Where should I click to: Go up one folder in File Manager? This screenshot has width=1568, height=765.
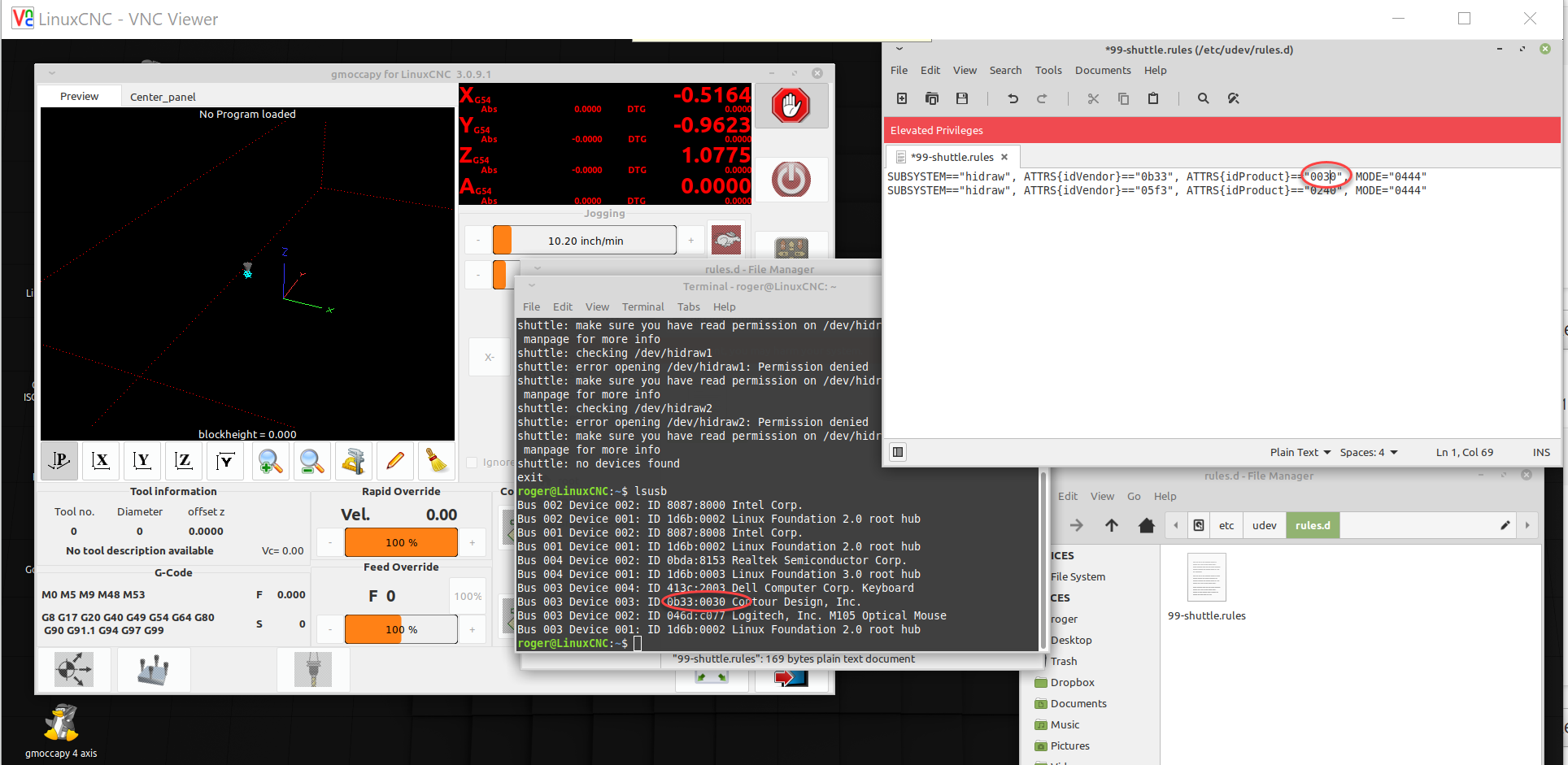(x=1111, y=525)
